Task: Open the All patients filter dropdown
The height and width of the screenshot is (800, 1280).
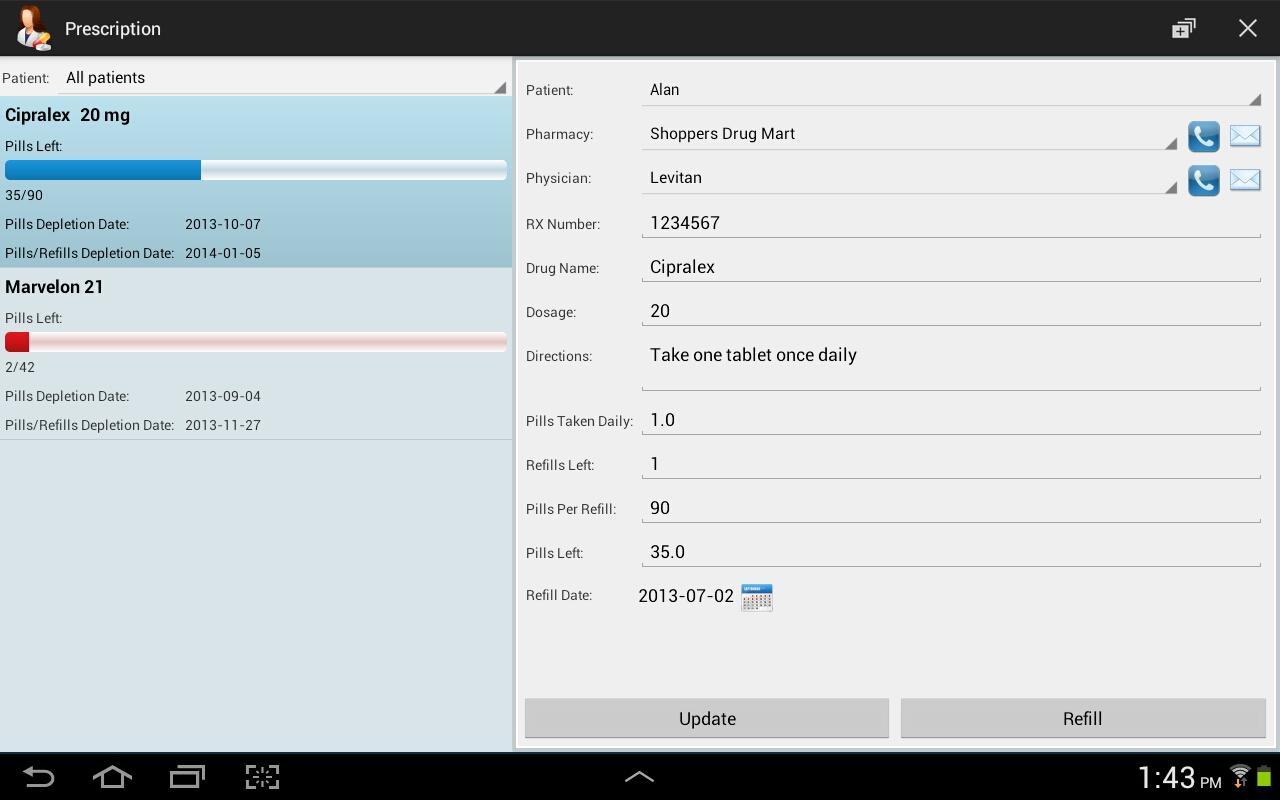Action: pyautogui.click(x=283, y=78)
